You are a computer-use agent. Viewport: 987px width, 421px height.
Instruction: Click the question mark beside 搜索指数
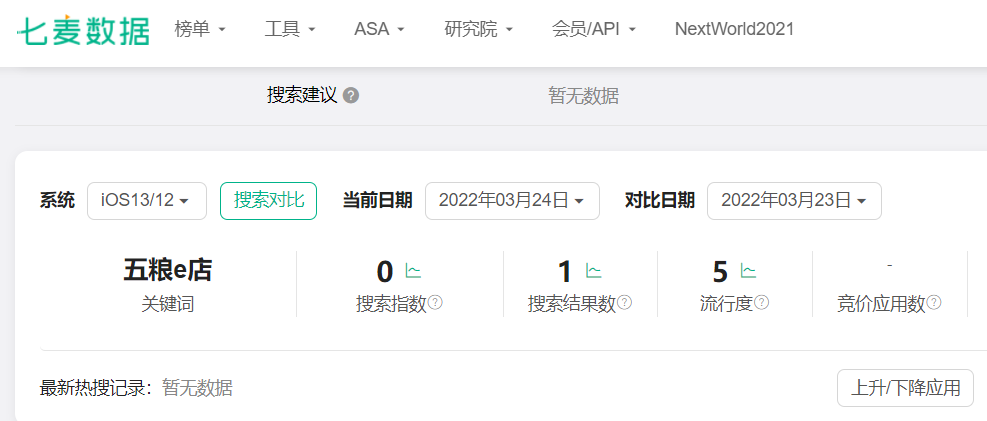pos(435,303)
